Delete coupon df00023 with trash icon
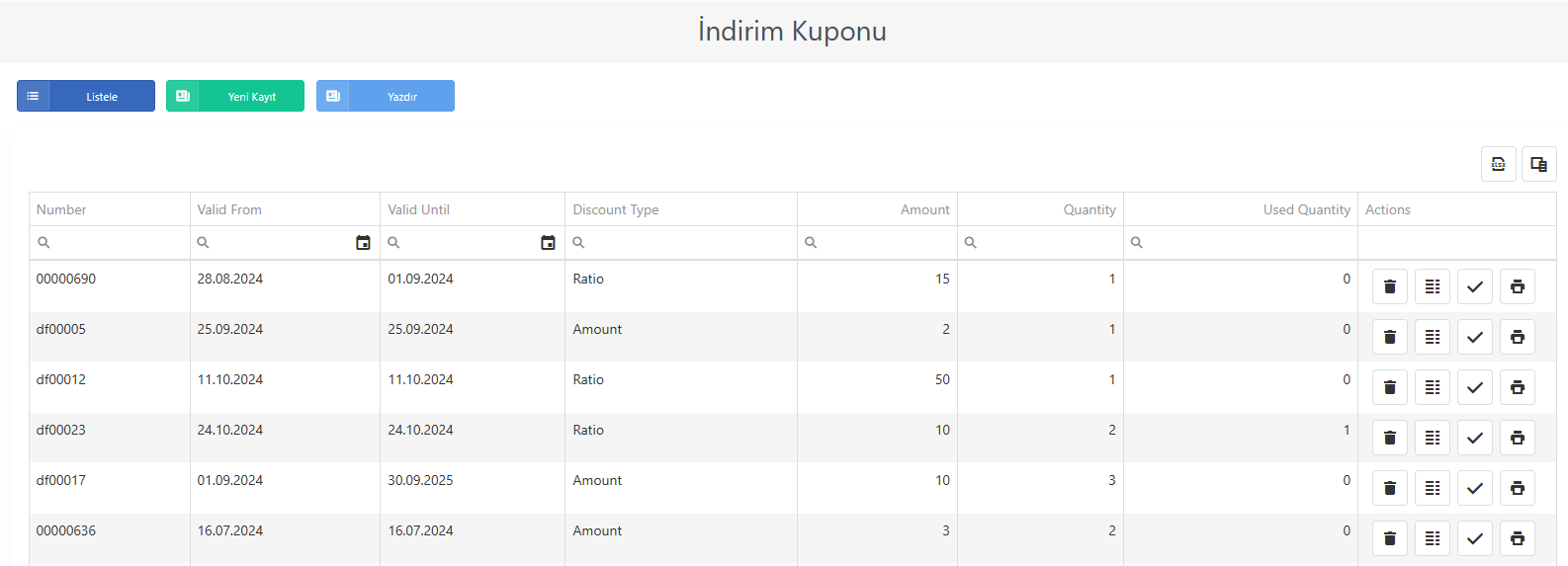Image resolution: width=1568 pixels, height=566 pixels. (x=1390, y=438)
